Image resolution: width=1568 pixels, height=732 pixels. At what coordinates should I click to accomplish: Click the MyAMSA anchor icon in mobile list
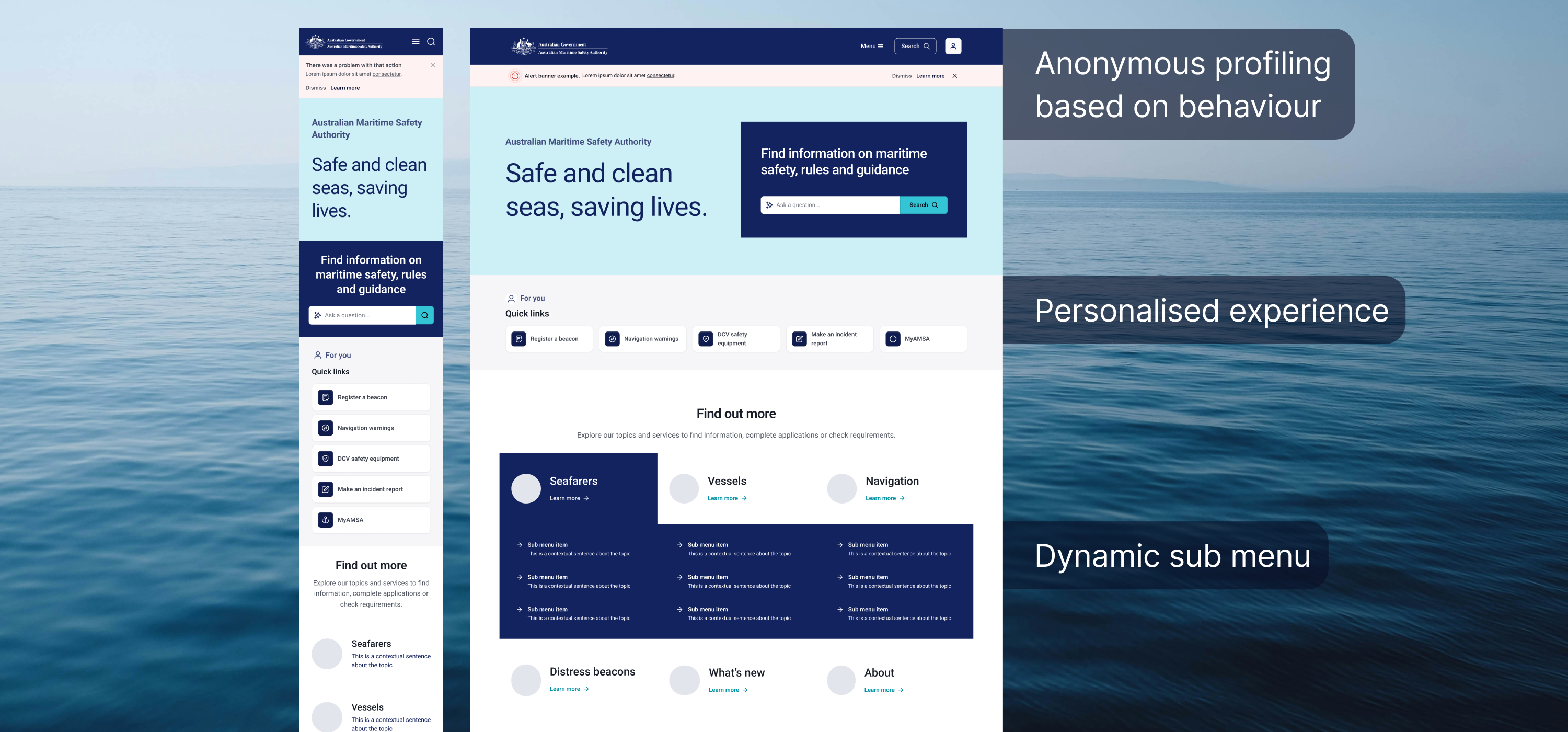[326, 520]
